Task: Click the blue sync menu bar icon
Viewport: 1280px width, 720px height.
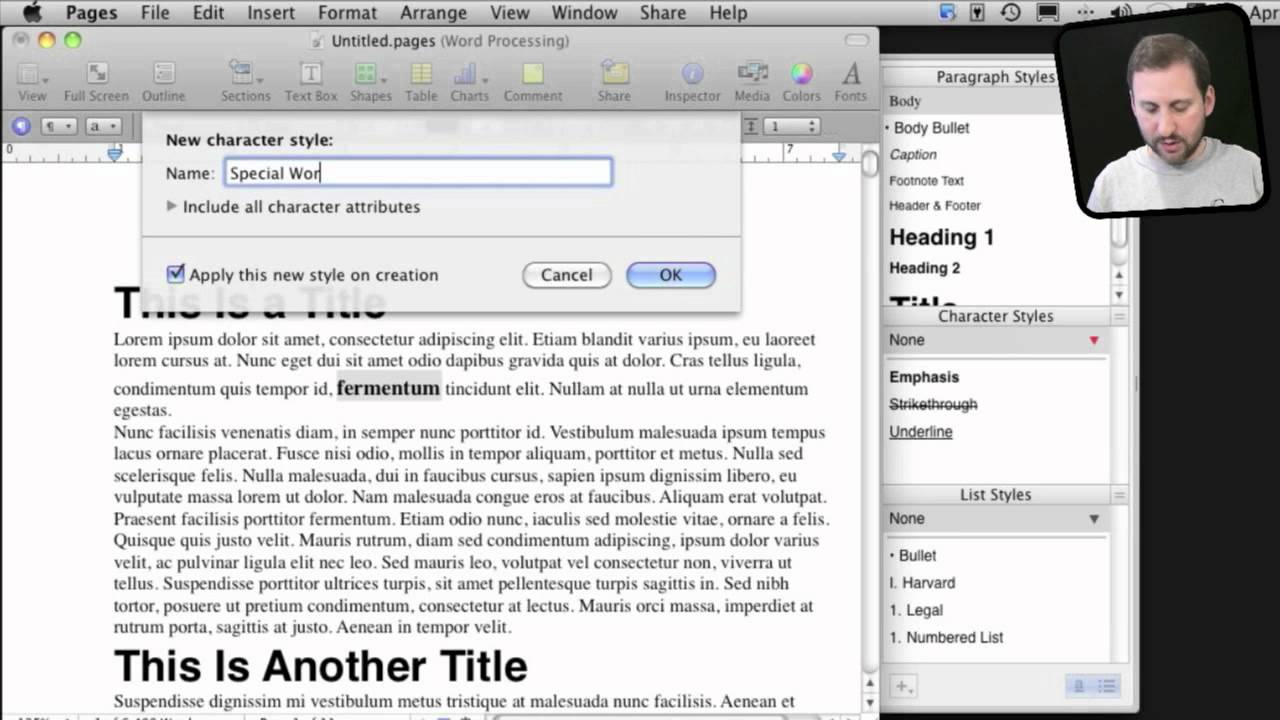Action: pyautogui.click(x=948, y=13)
